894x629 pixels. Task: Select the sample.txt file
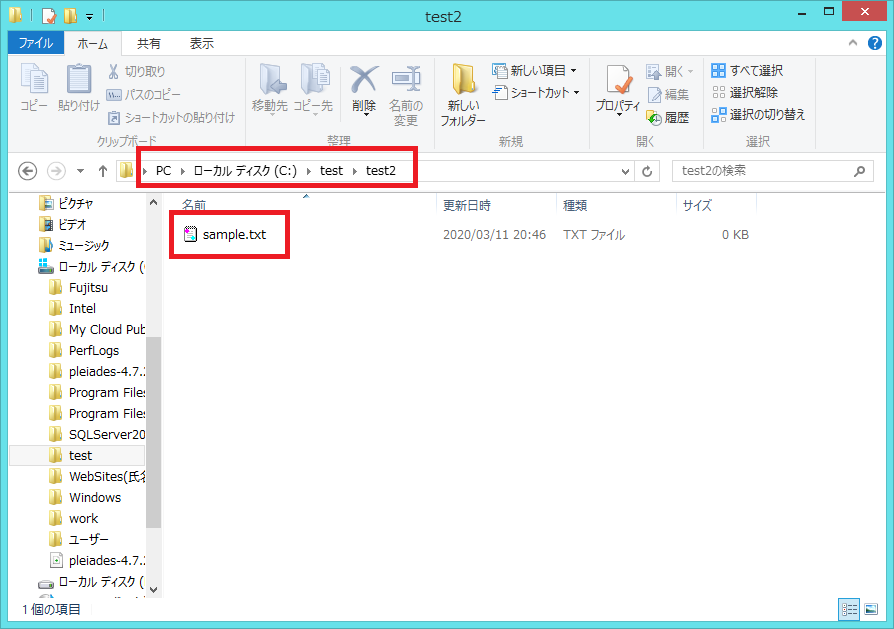225,234
